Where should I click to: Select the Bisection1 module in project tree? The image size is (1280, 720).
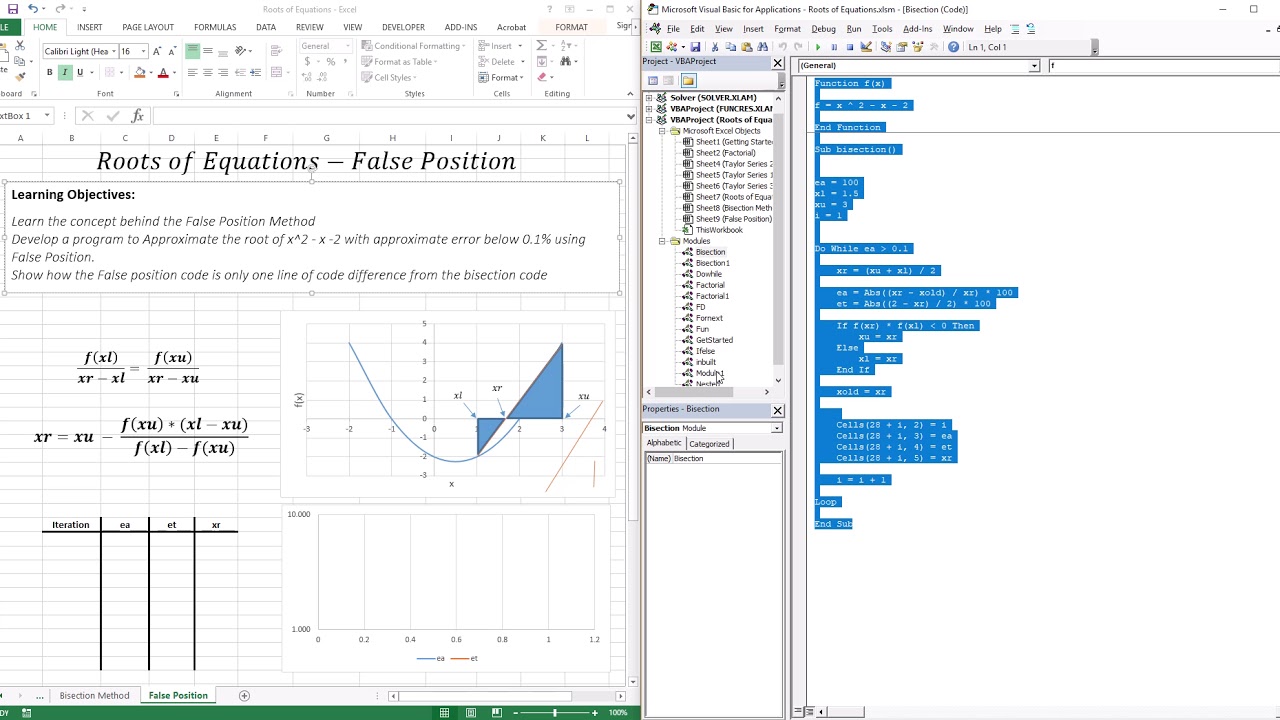coord(712,263)
